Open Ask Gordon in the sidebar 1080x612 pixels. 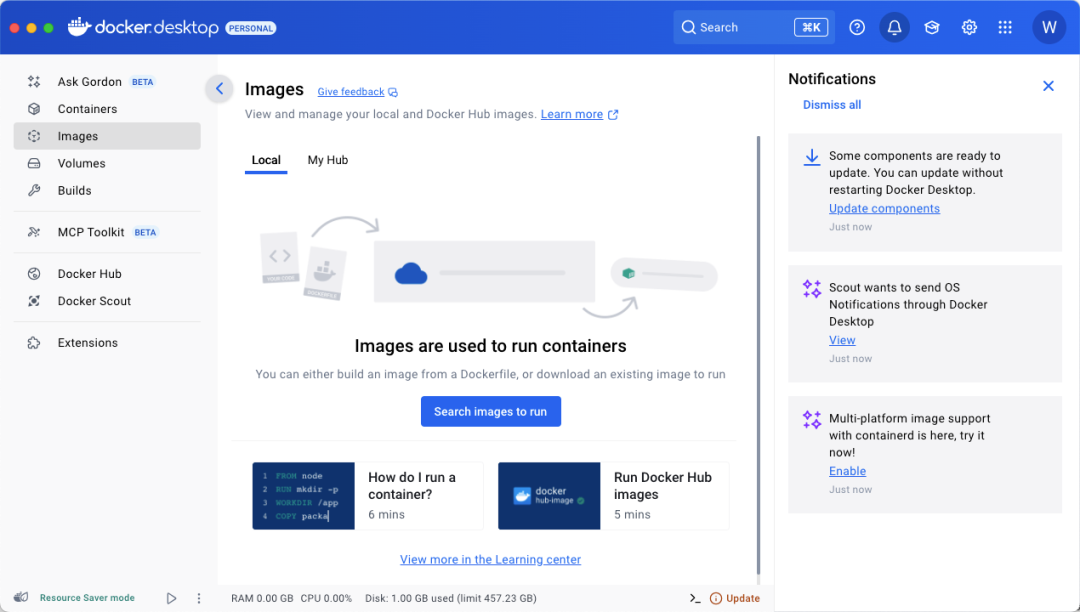[x=90, y=82]
